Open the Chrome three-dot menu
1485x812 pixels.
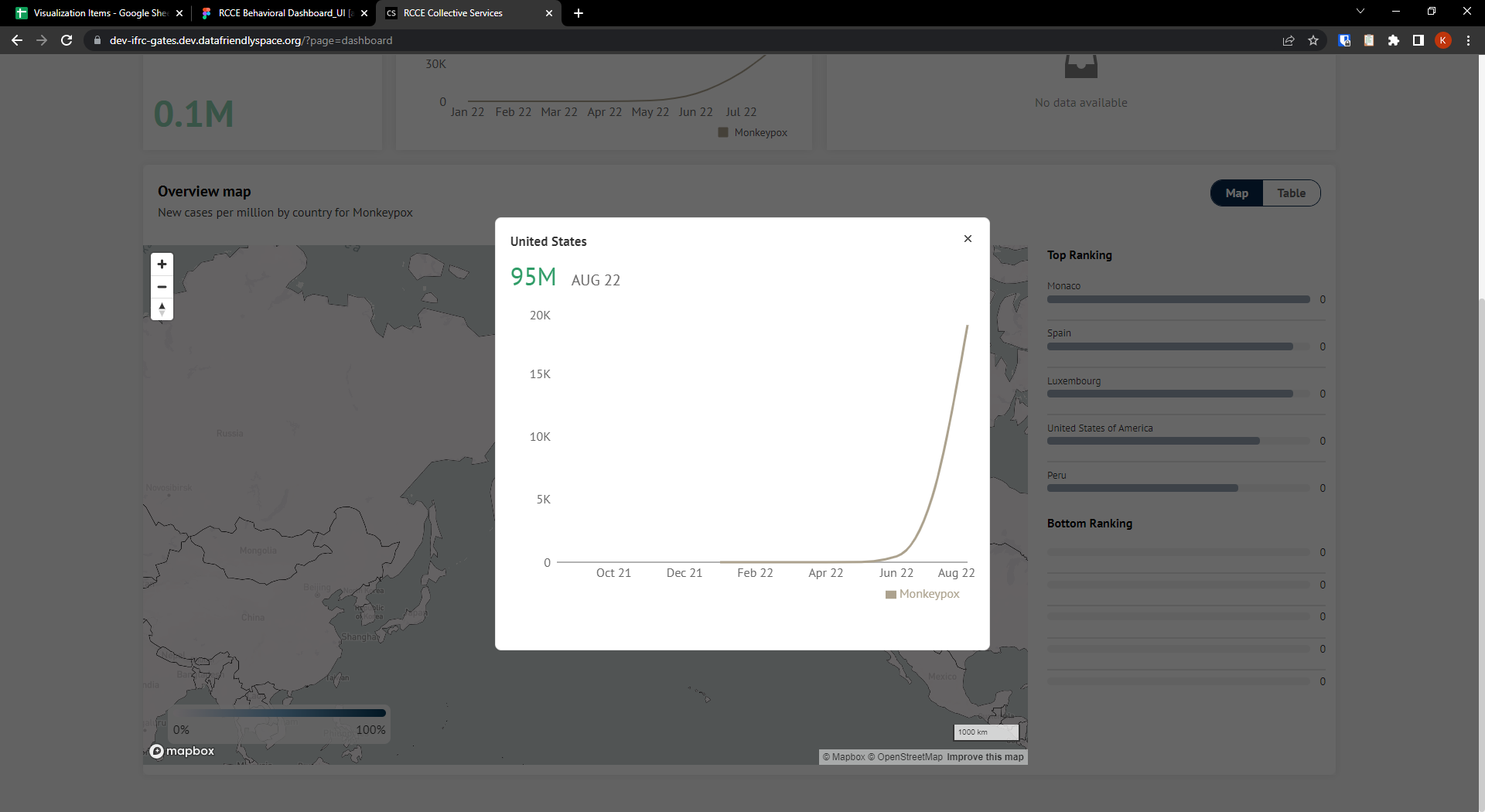[1468, 40]
